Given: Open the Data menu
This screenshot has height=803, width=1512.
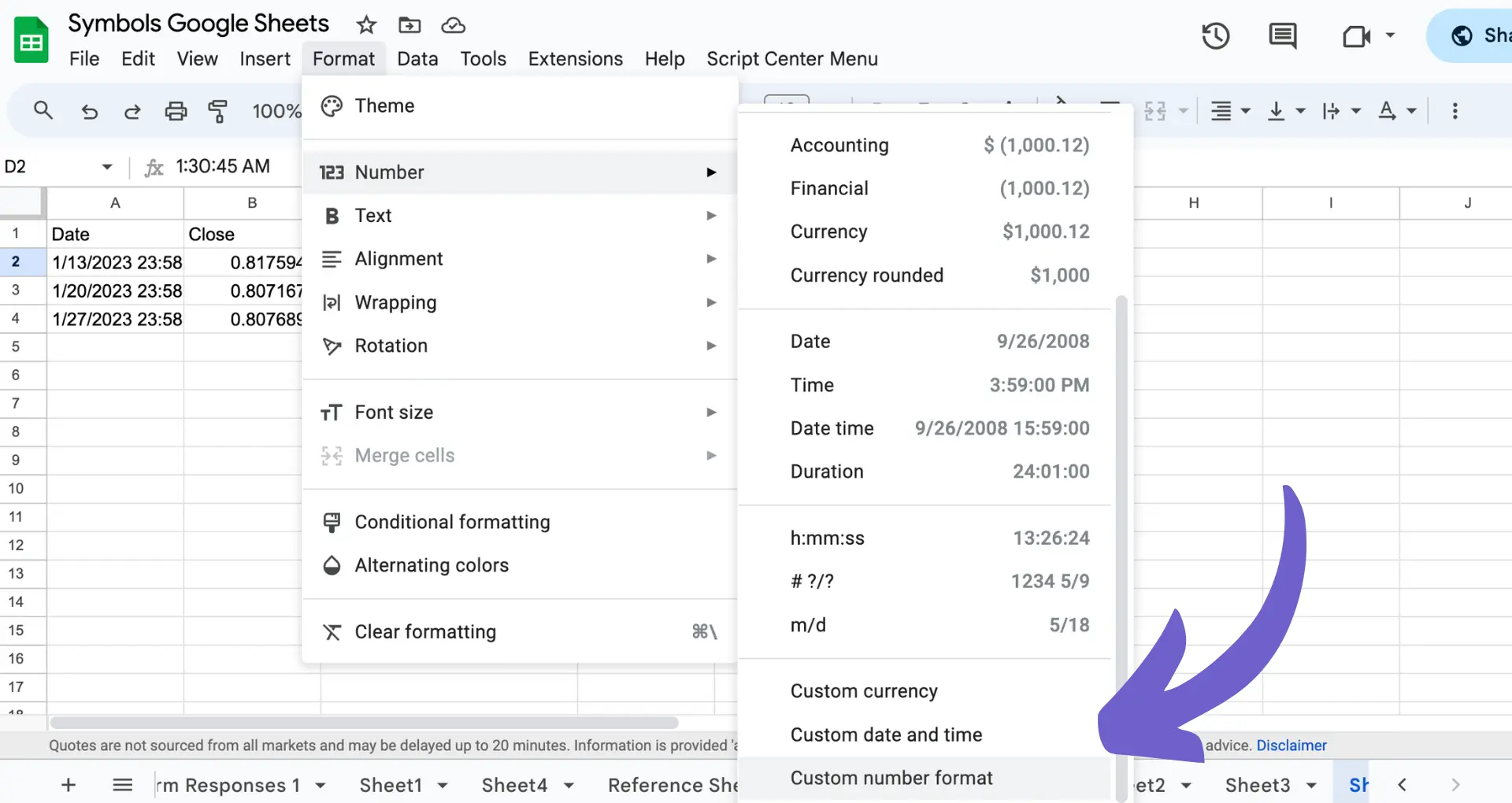Looking at the screenshot, I should [417, 59].
